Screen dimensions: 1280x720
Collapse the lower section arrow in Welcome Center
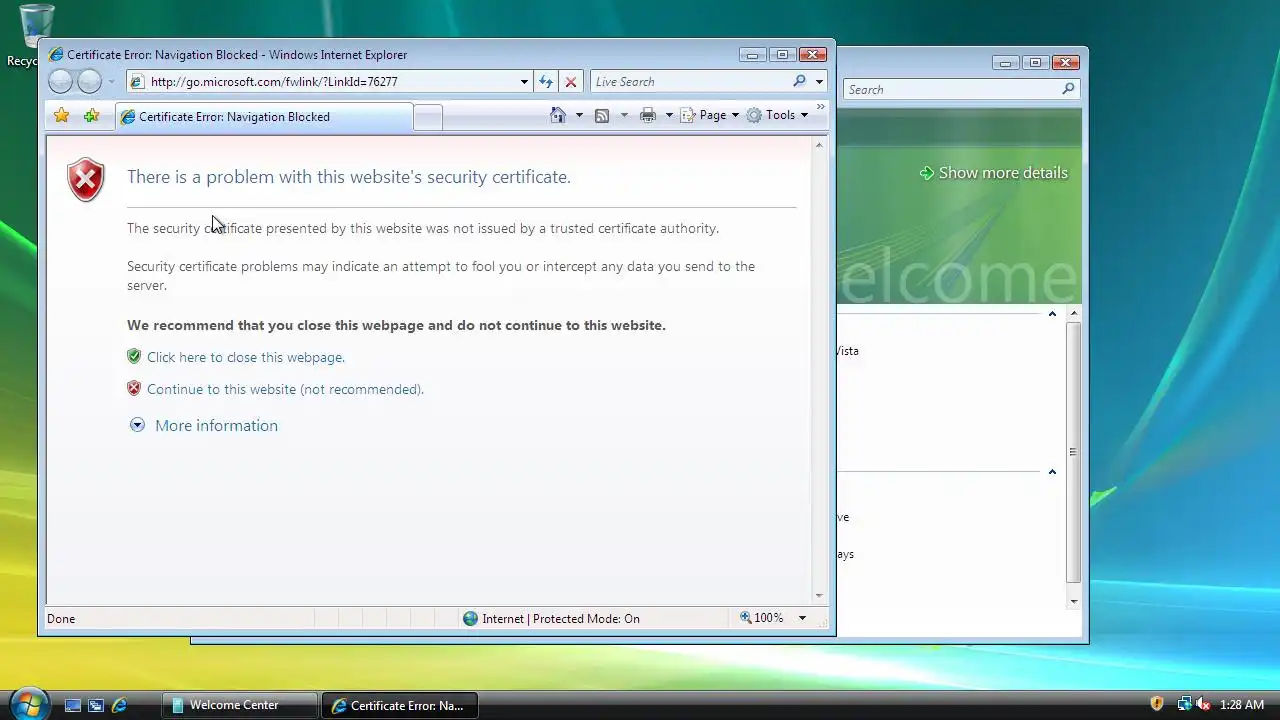[x=1052, y=472]
